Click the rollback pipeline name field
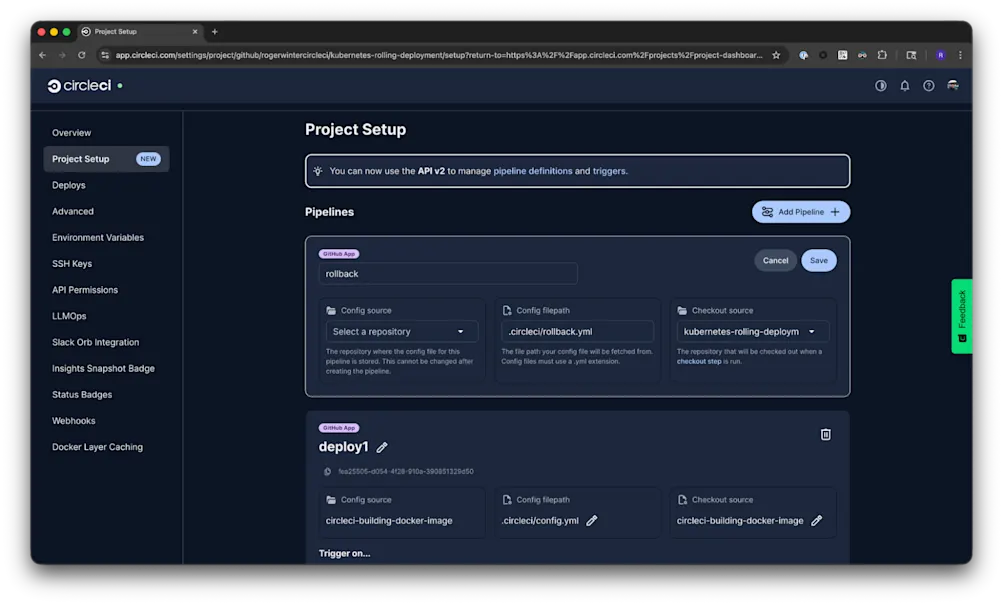 click(x=448, y=273)
